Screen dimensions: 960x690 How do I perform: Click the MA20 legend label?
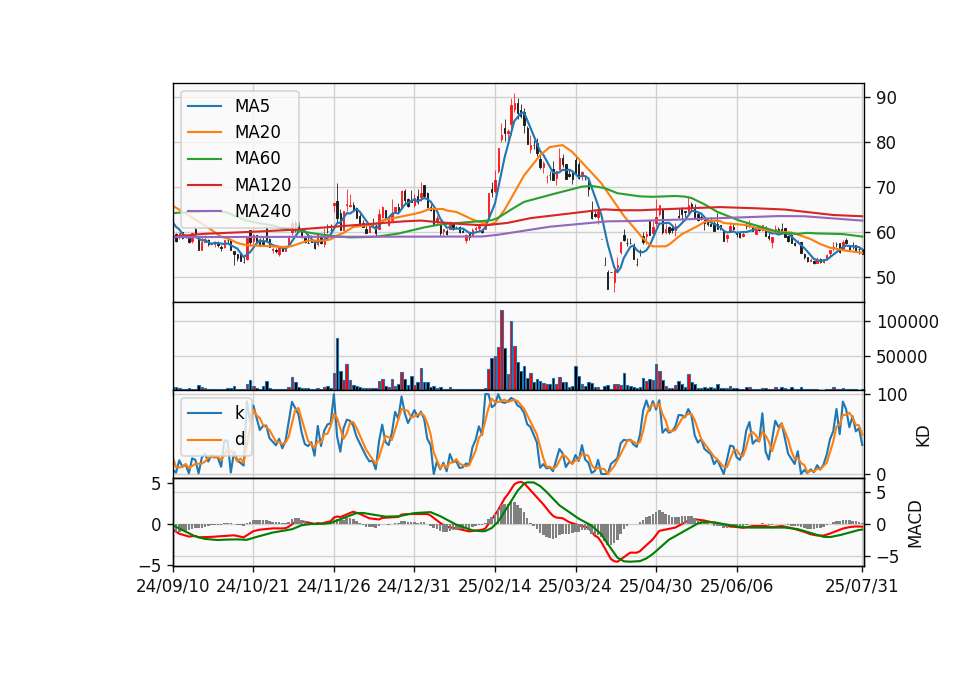pyautogui.click(x=257, y=132)
